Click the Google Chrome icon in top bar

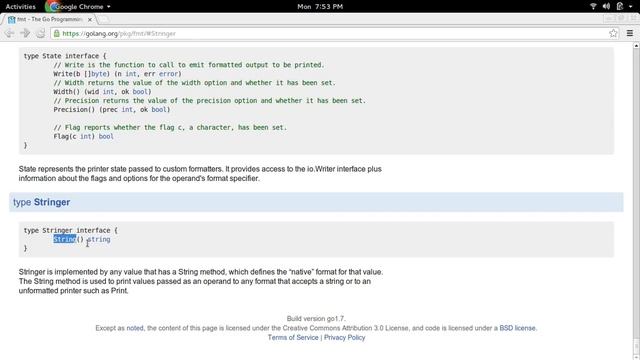click(x=52, y=7)
